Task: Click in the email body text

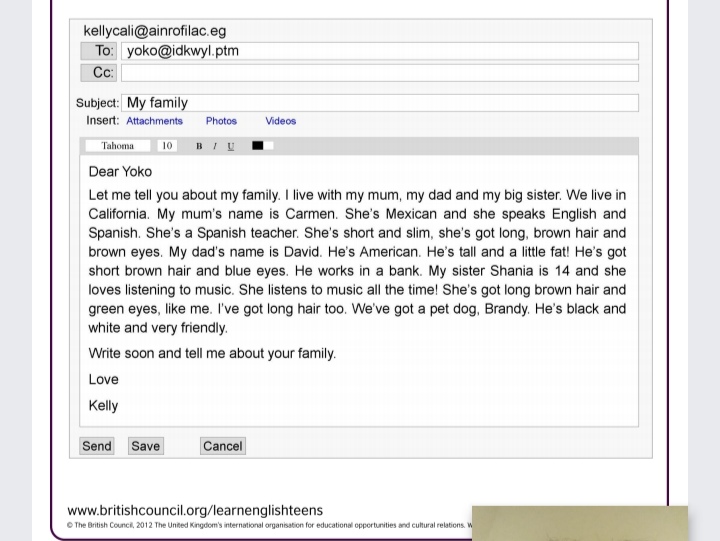Action: point(357,260)
